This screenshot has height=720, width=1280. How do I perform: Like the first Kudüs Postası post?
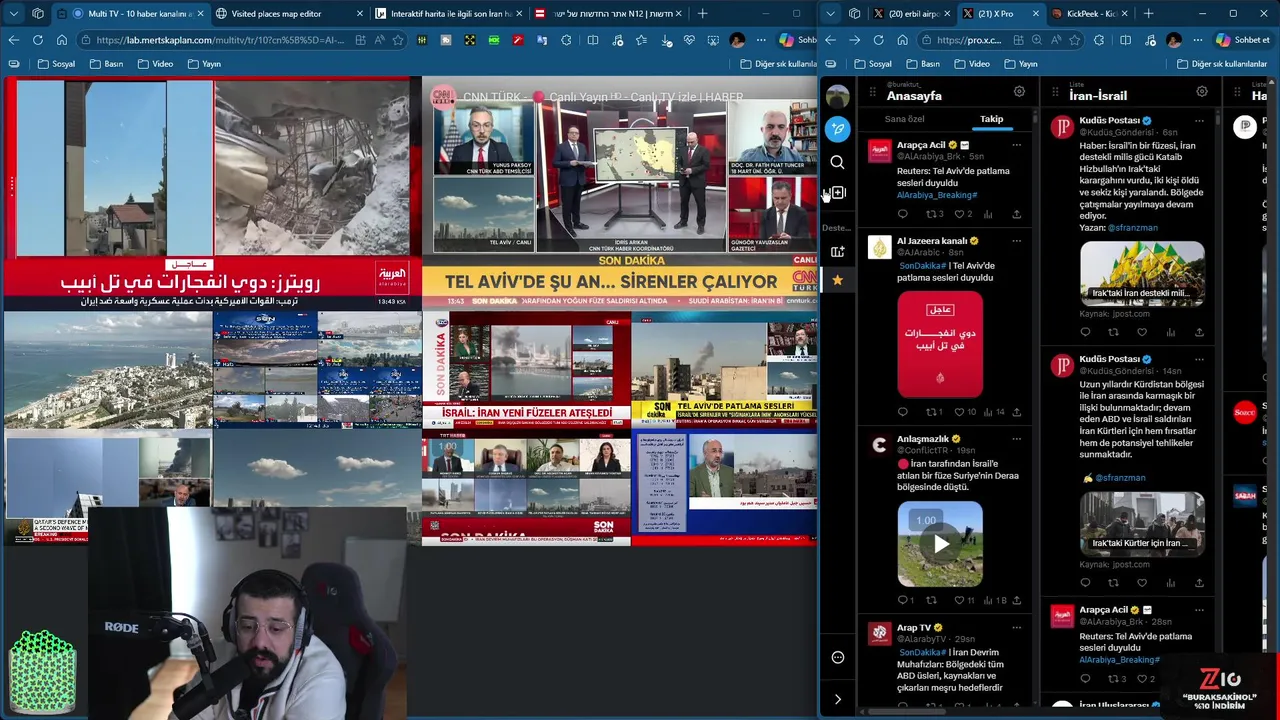(1142, 332)
